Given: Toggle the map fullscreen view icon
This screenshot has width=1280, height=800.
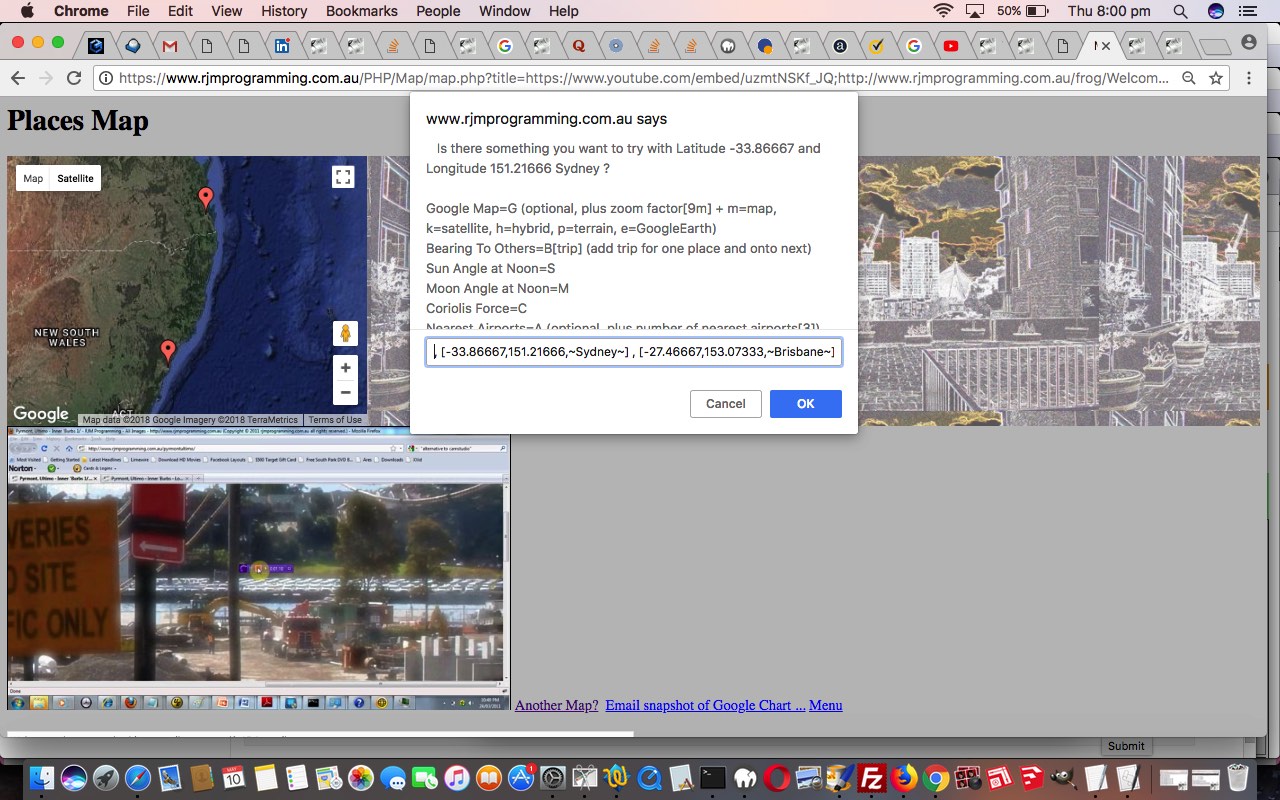Looking at the screenshot, I should coord(343,177).
